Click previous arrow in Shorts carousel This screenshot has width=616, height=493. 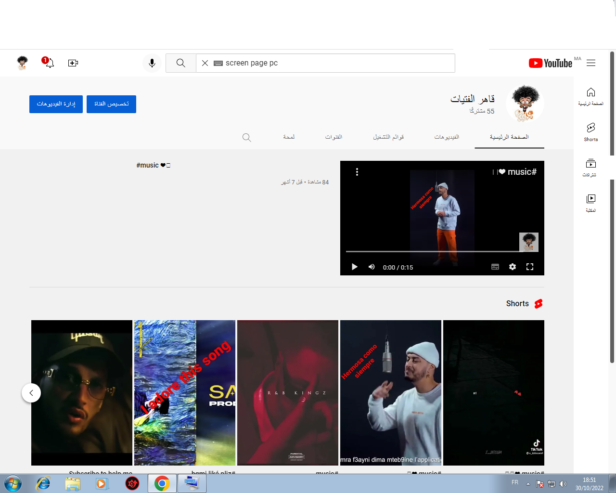point(31,393)
